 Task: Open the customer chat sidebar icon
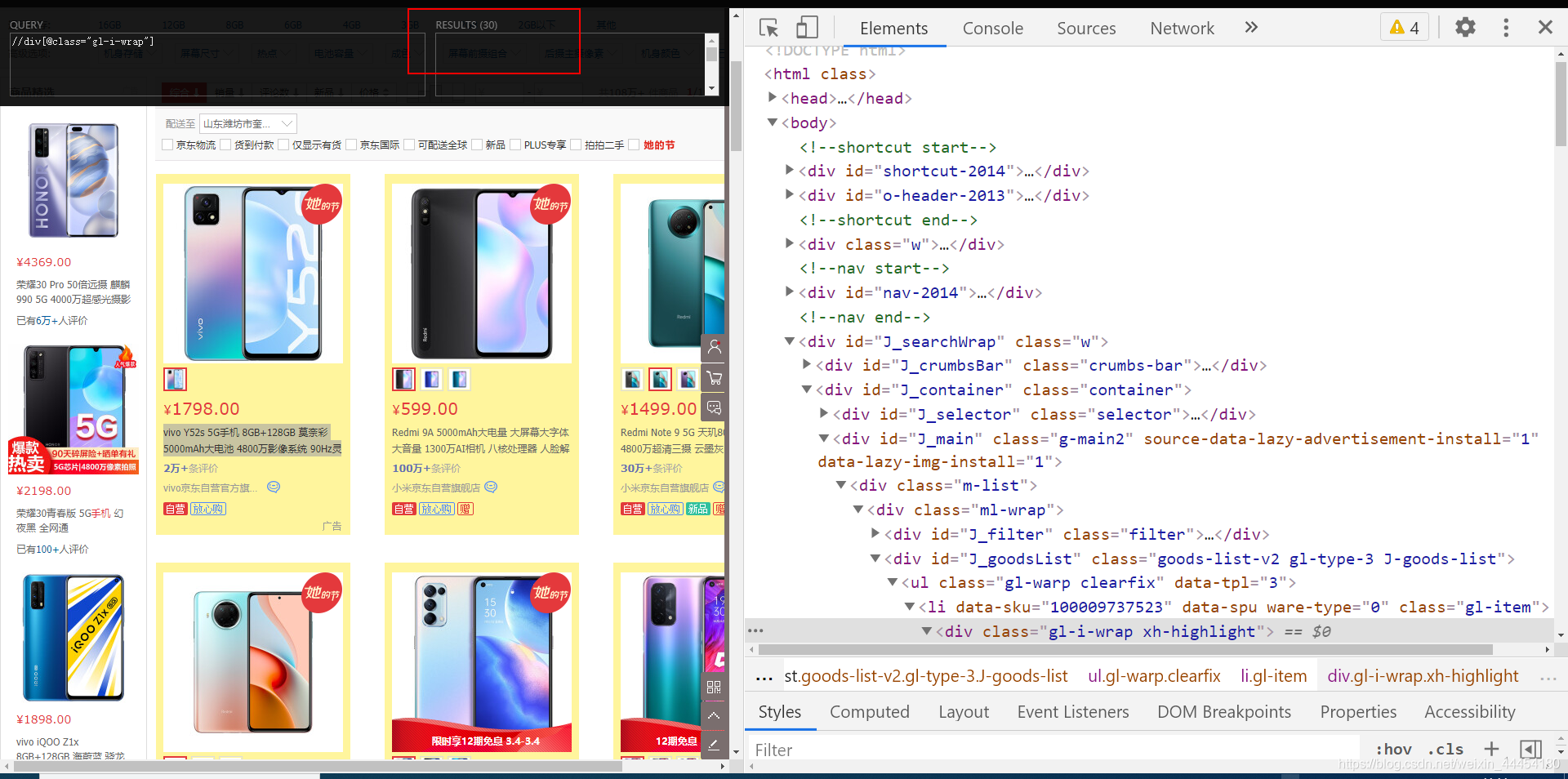(x=715, y=407)
